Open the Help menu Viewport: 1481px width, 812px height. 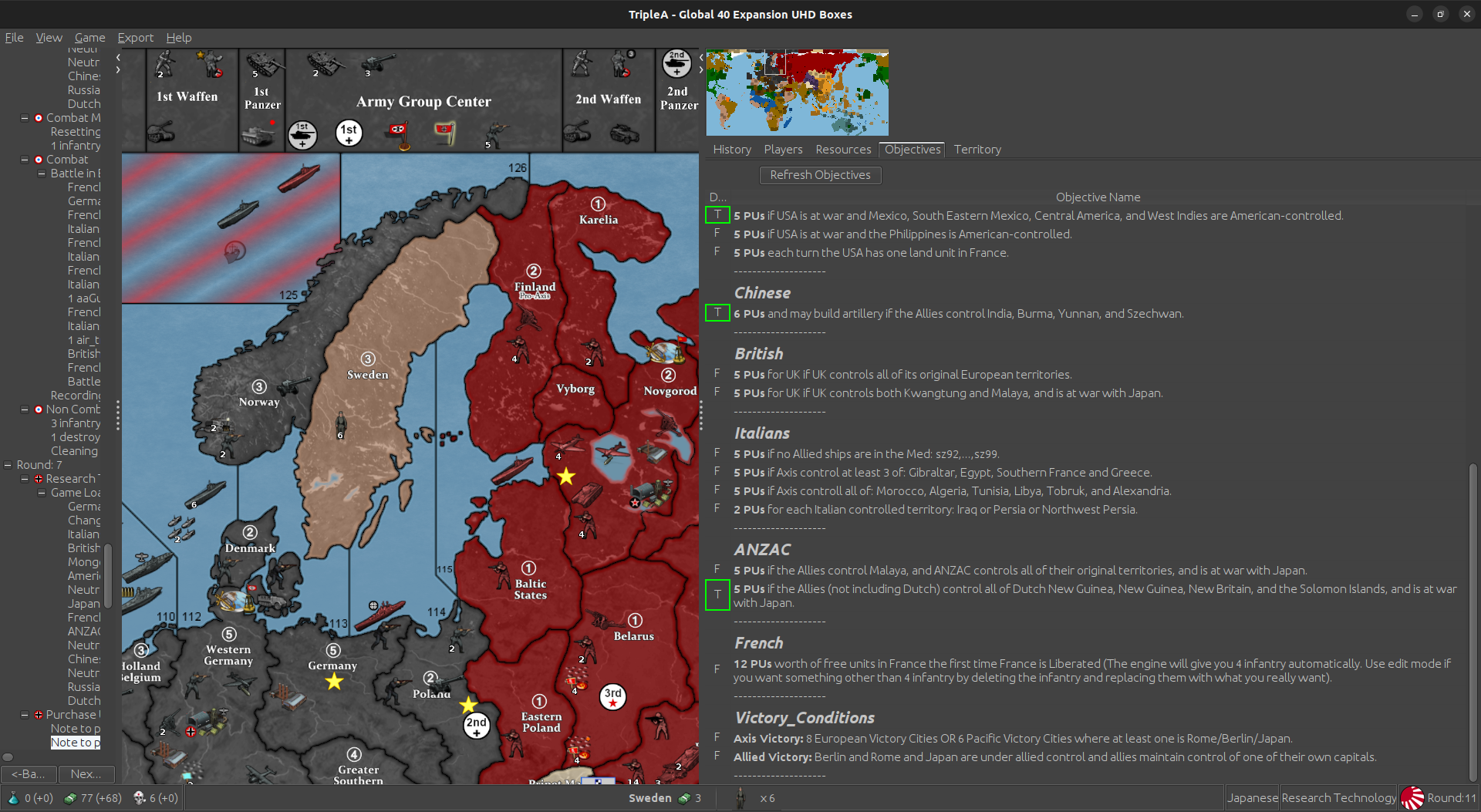tap(178, 38)
